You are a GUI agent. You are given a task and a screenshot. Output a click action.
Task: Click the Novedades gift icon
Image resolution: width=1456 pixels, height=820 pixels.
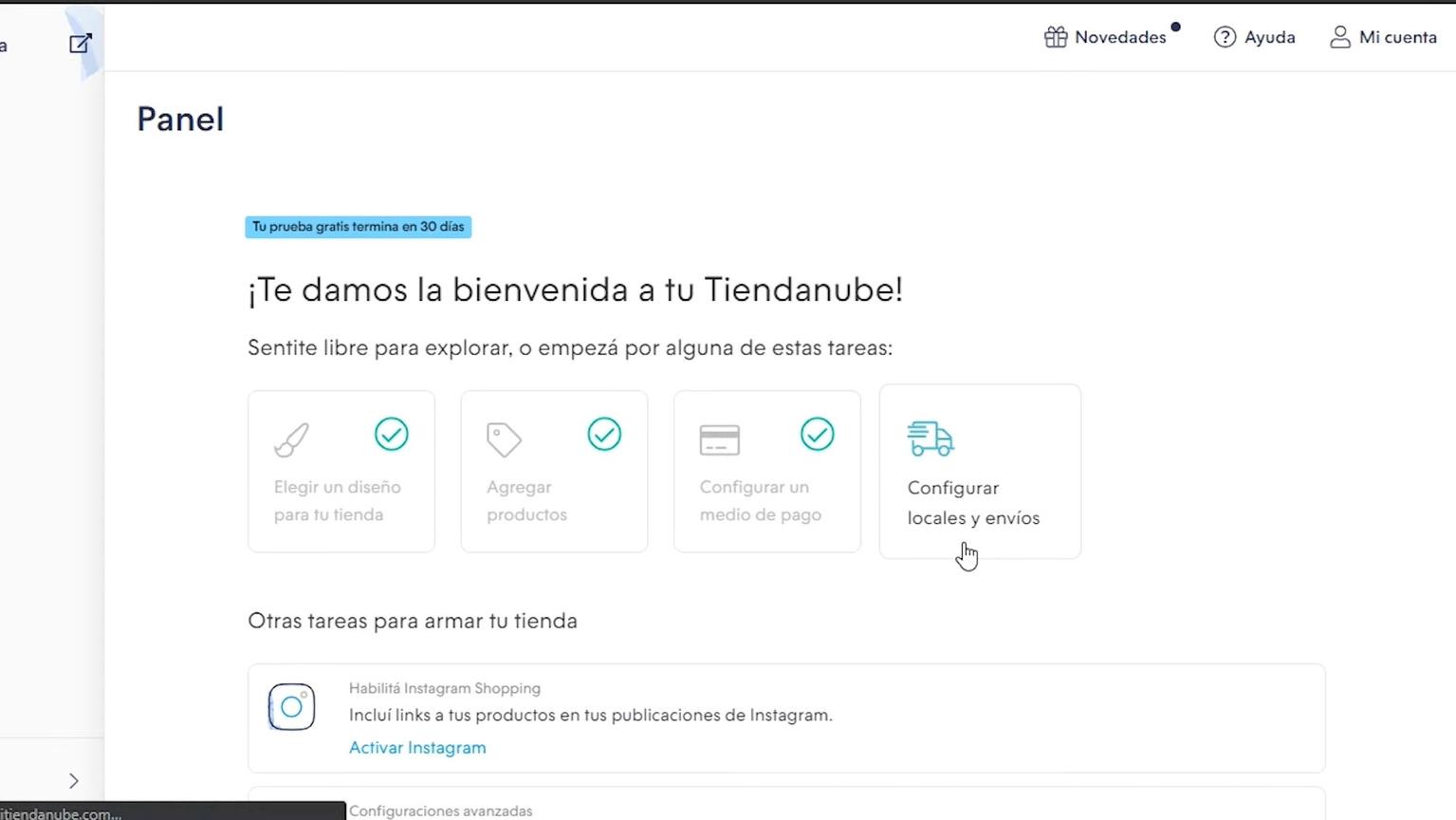(x=1056, y=37)
